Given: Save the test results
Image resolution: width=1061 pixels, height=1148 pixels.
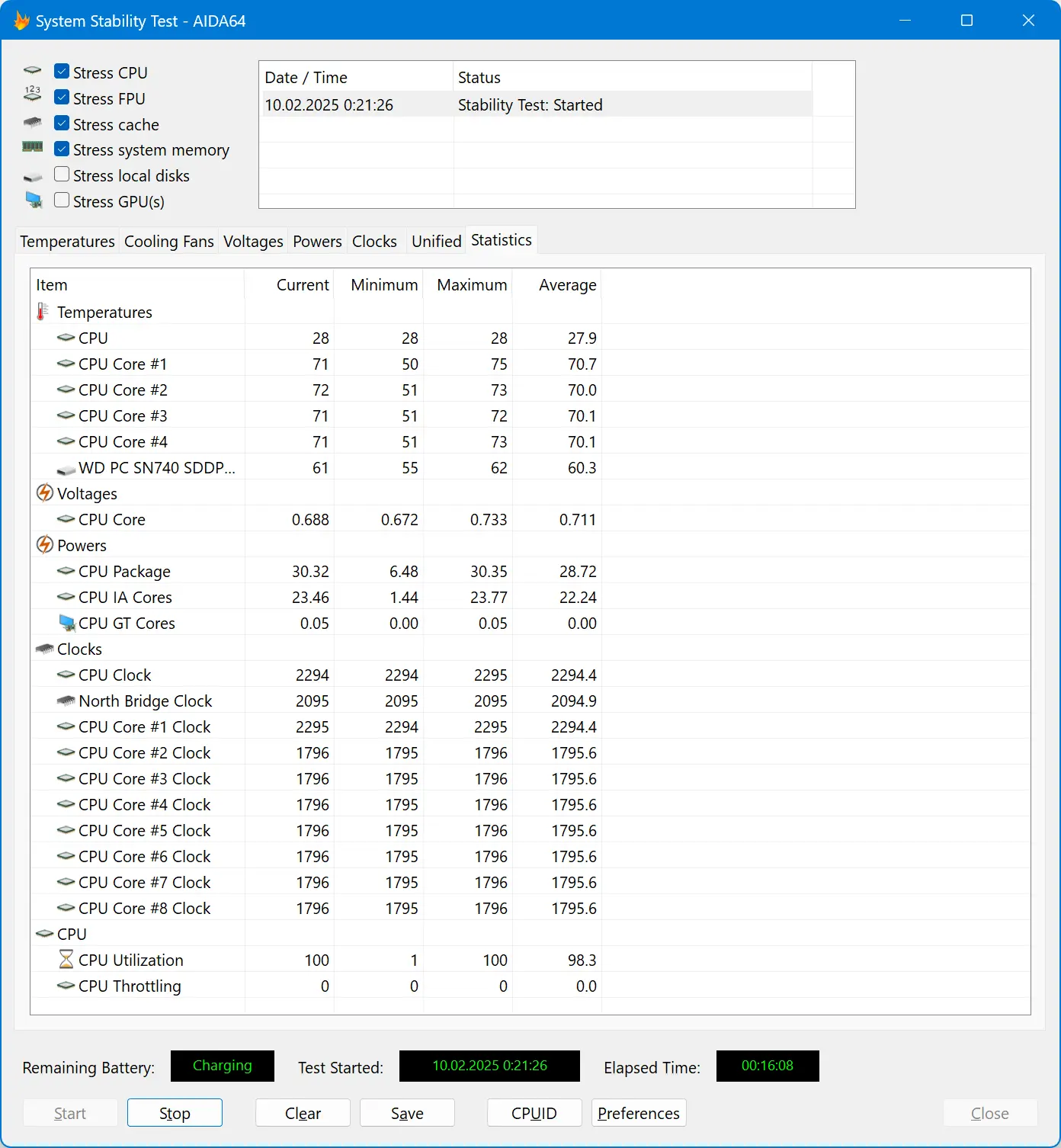Looking at the screenshot, I should coord(407,1113).
